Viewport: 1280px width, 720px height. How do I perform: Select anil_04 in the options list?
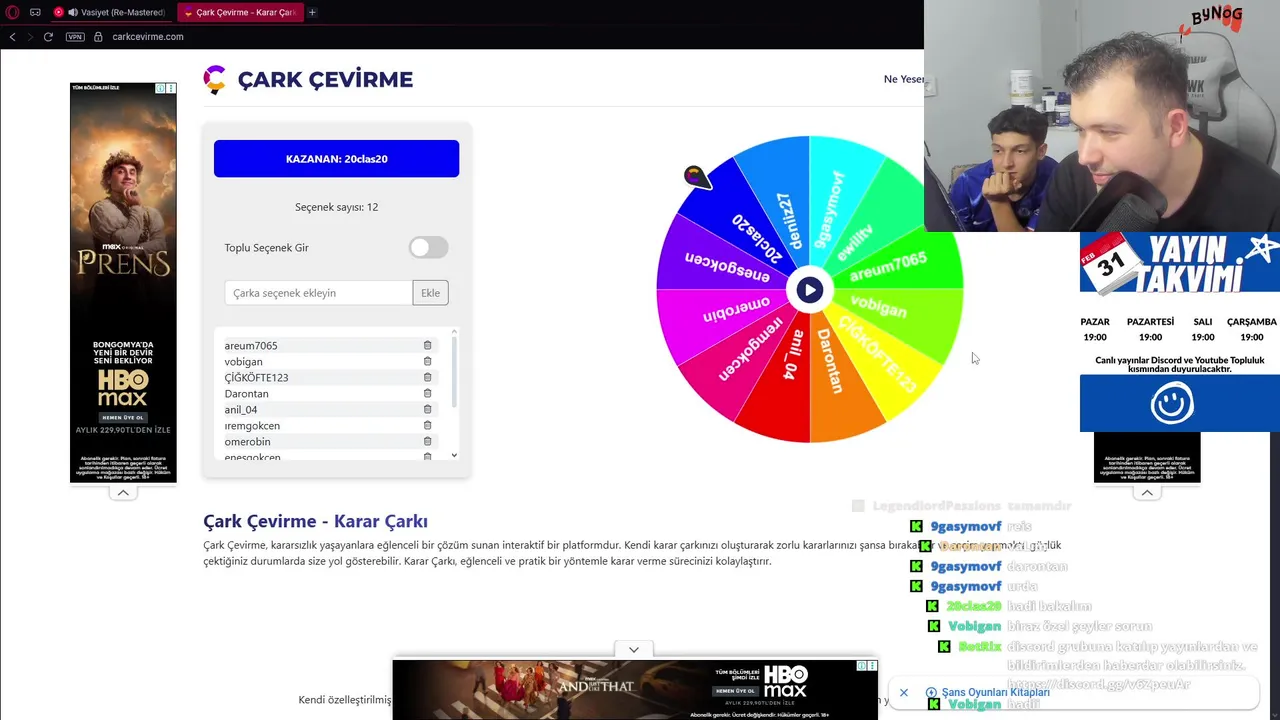[241, 410]
